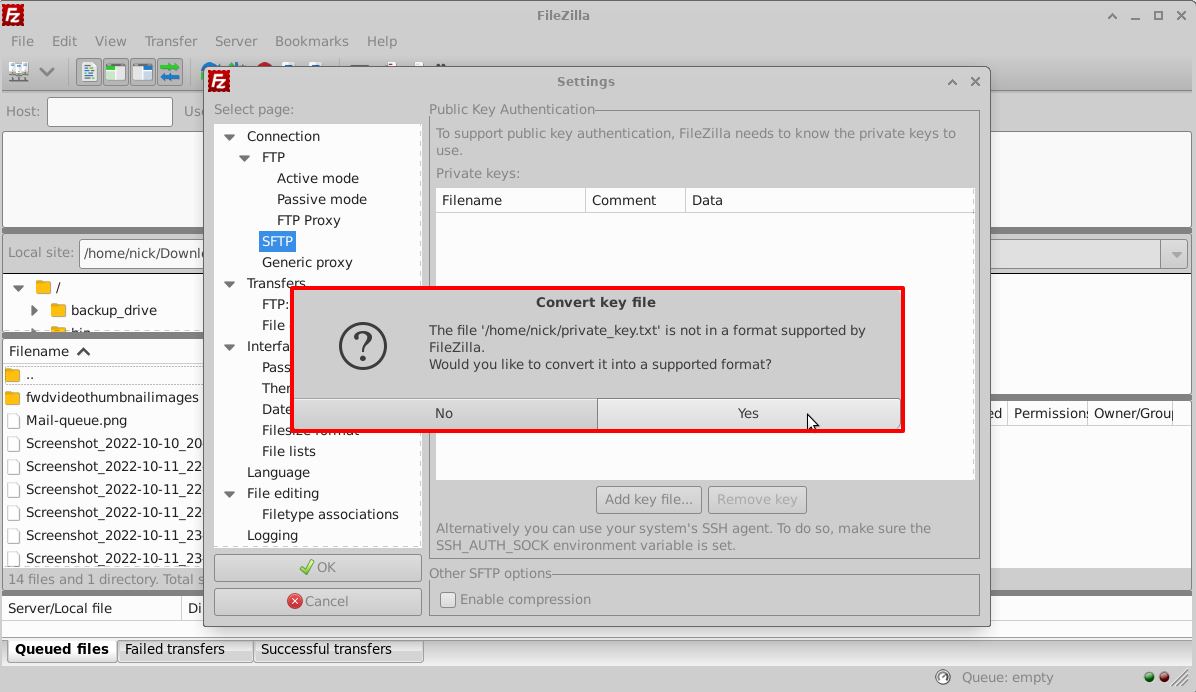
Task: Select Passive mode in settings tree
Action: [322, 200]
